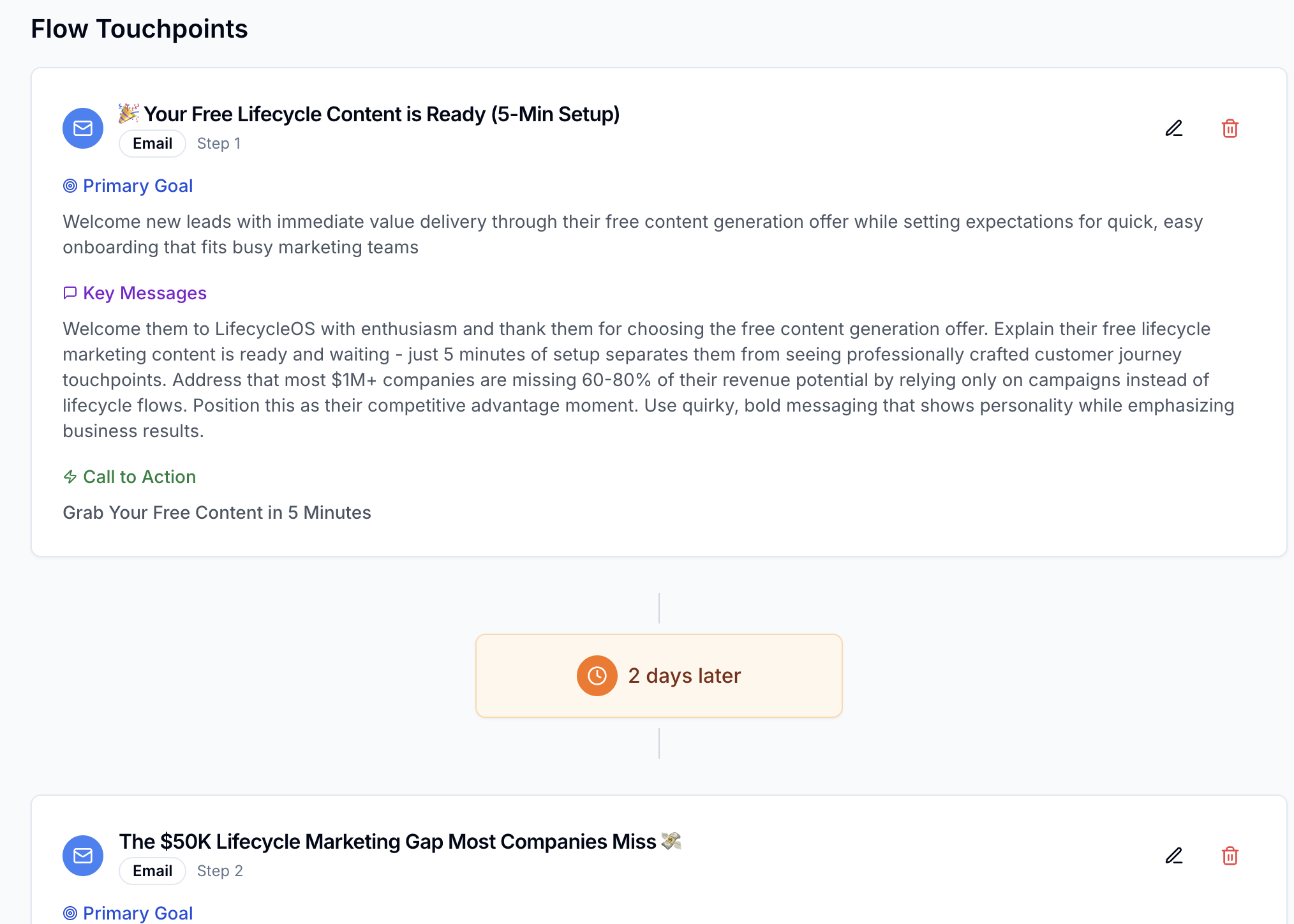This screenshot has width=1294, height=924.
Task: Click the Step 1 blue envelope icon
Action: [x=83, y=128]
